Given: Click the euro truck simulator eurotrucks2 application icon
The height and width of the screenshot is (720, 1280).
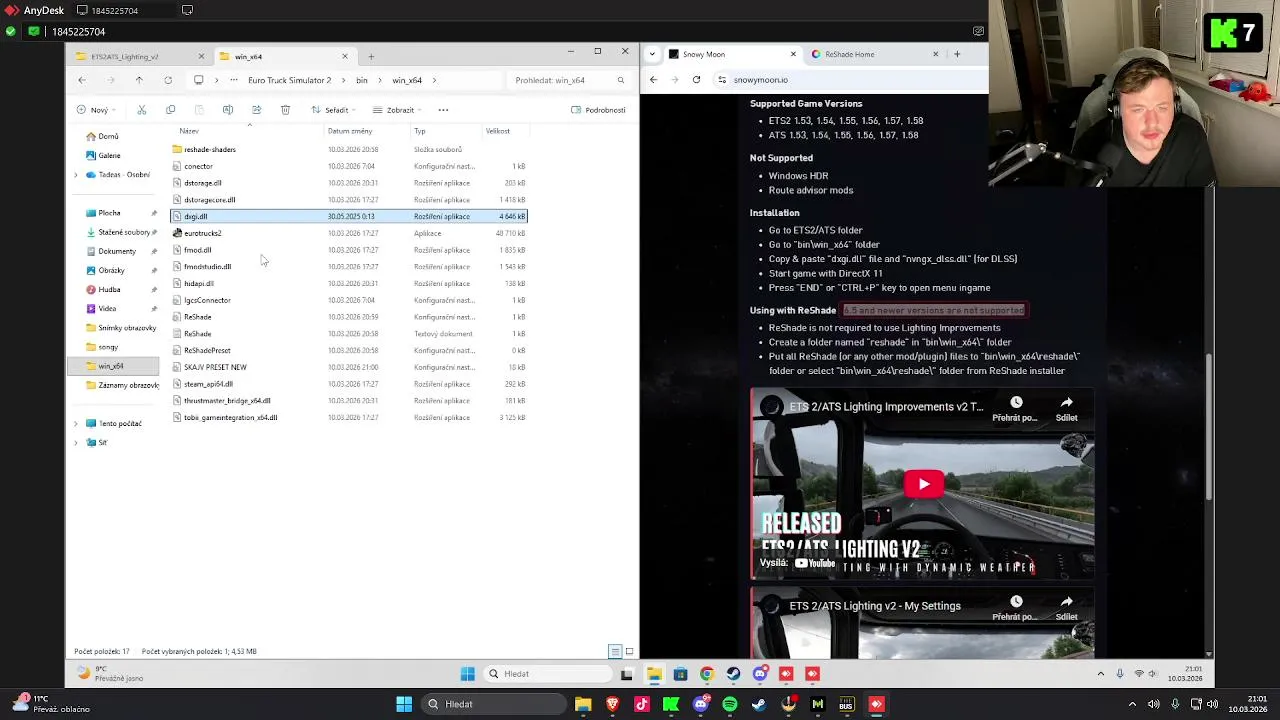Looking at the screenshot, I should click(177, 233).
